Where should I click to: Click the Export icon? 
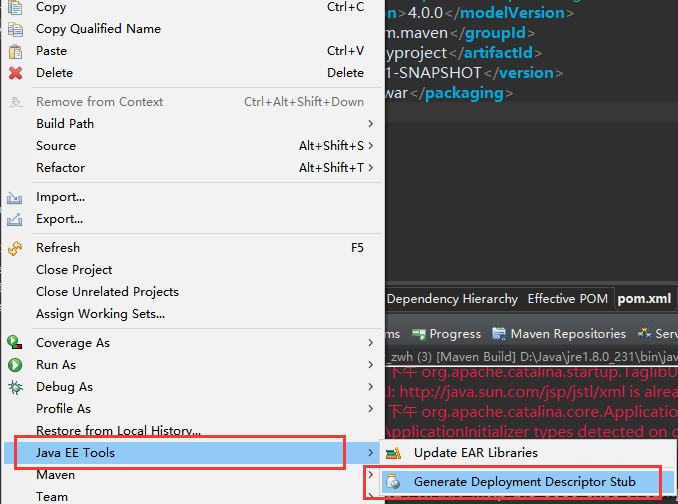pyautogui.click(x=14, y=220)
